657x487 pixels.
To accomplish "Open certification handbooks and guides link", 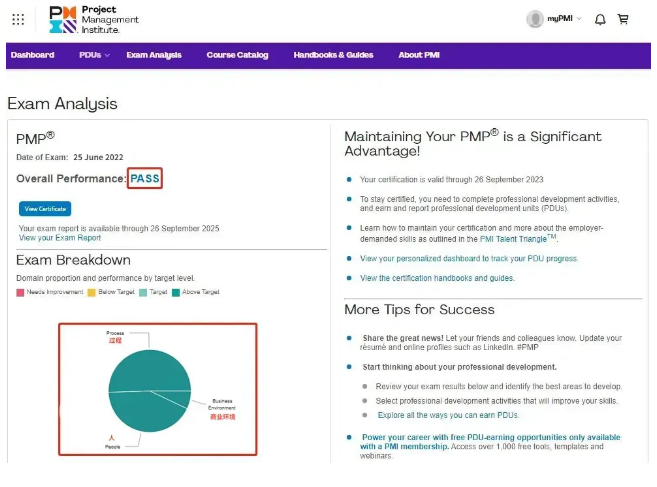I will 437,278.
